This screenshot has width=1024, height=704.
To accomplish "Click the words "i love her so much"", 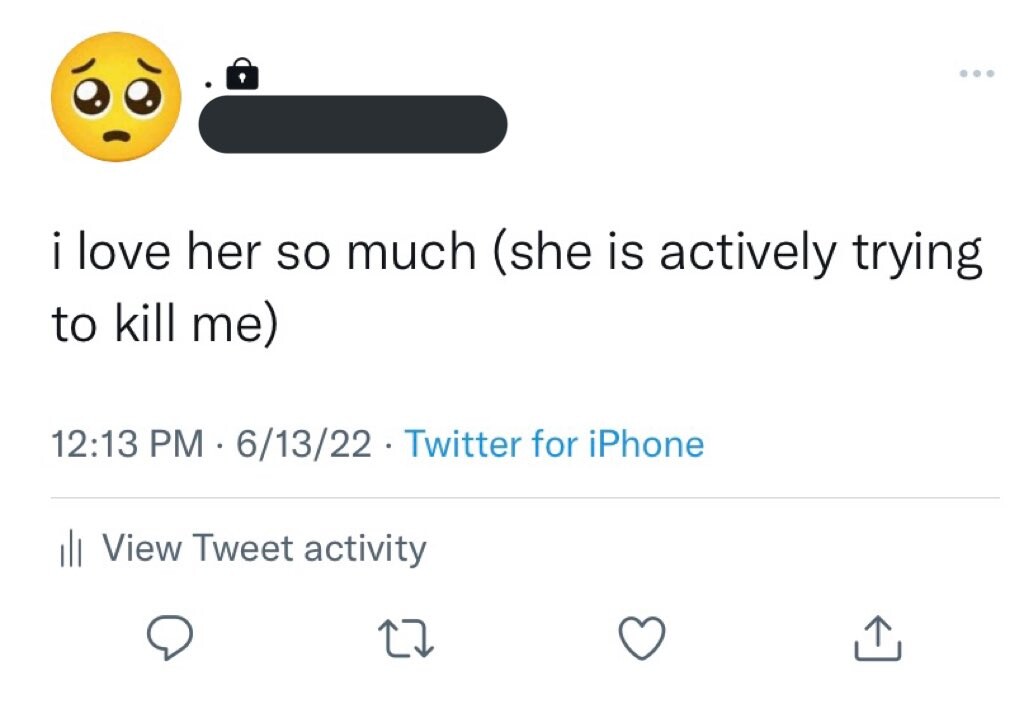I will (264, 253).
